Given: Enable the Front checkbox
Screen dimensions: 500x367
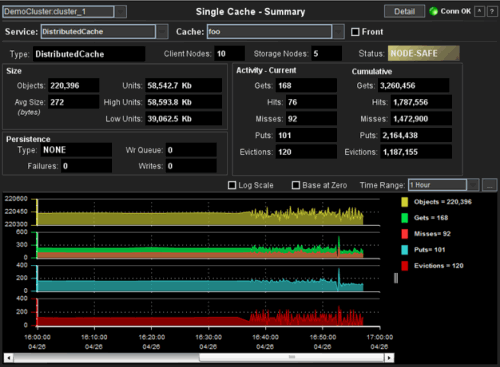Looking at the screenshot, I should tap(355, 32).
